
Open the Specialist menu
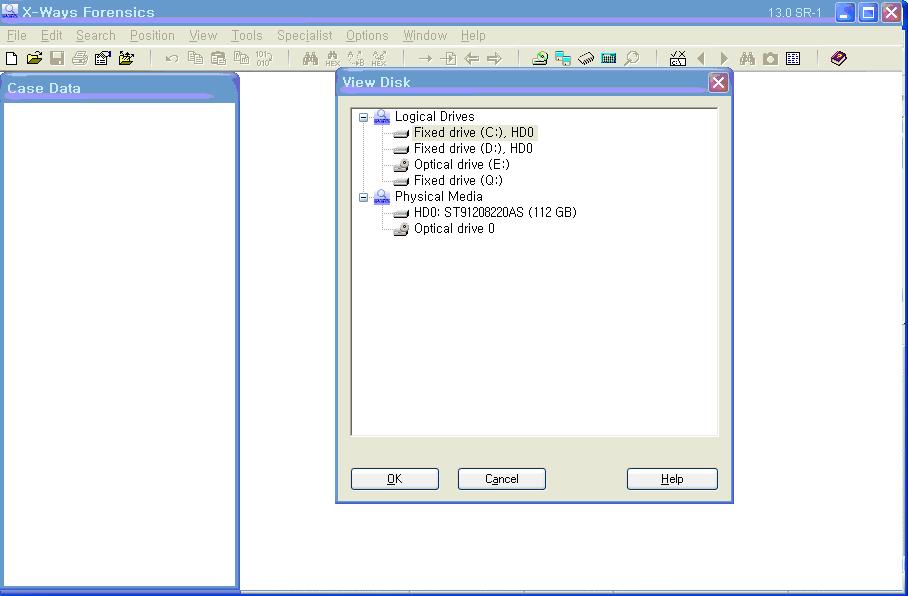click(305, 35)
